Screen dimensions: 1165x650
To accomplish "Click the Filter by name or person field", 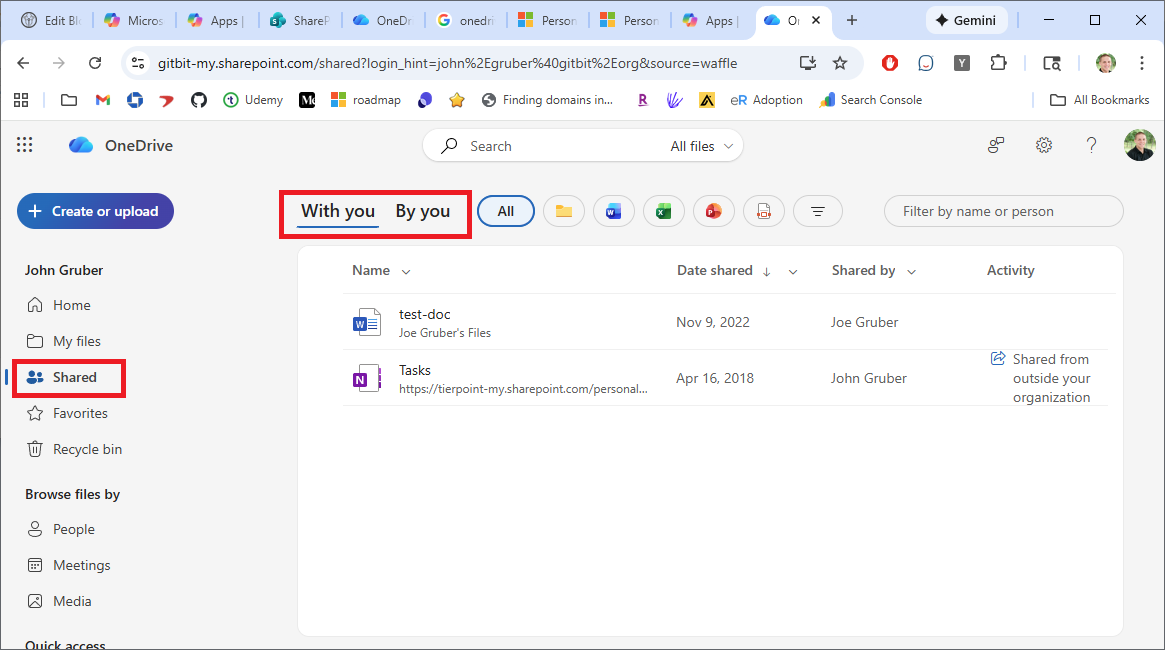I will (1003, 211).
